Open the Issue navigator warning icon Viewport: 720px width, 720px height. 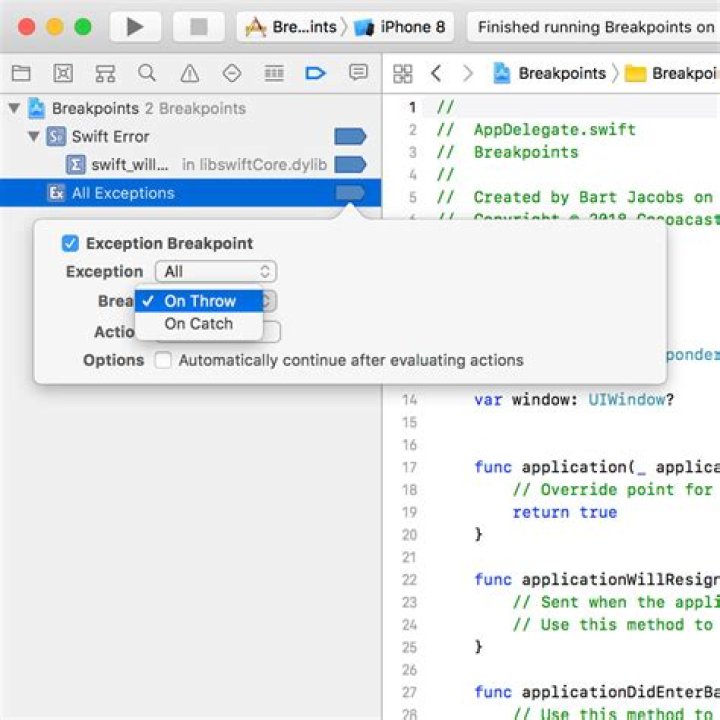[x=190, y=73]
